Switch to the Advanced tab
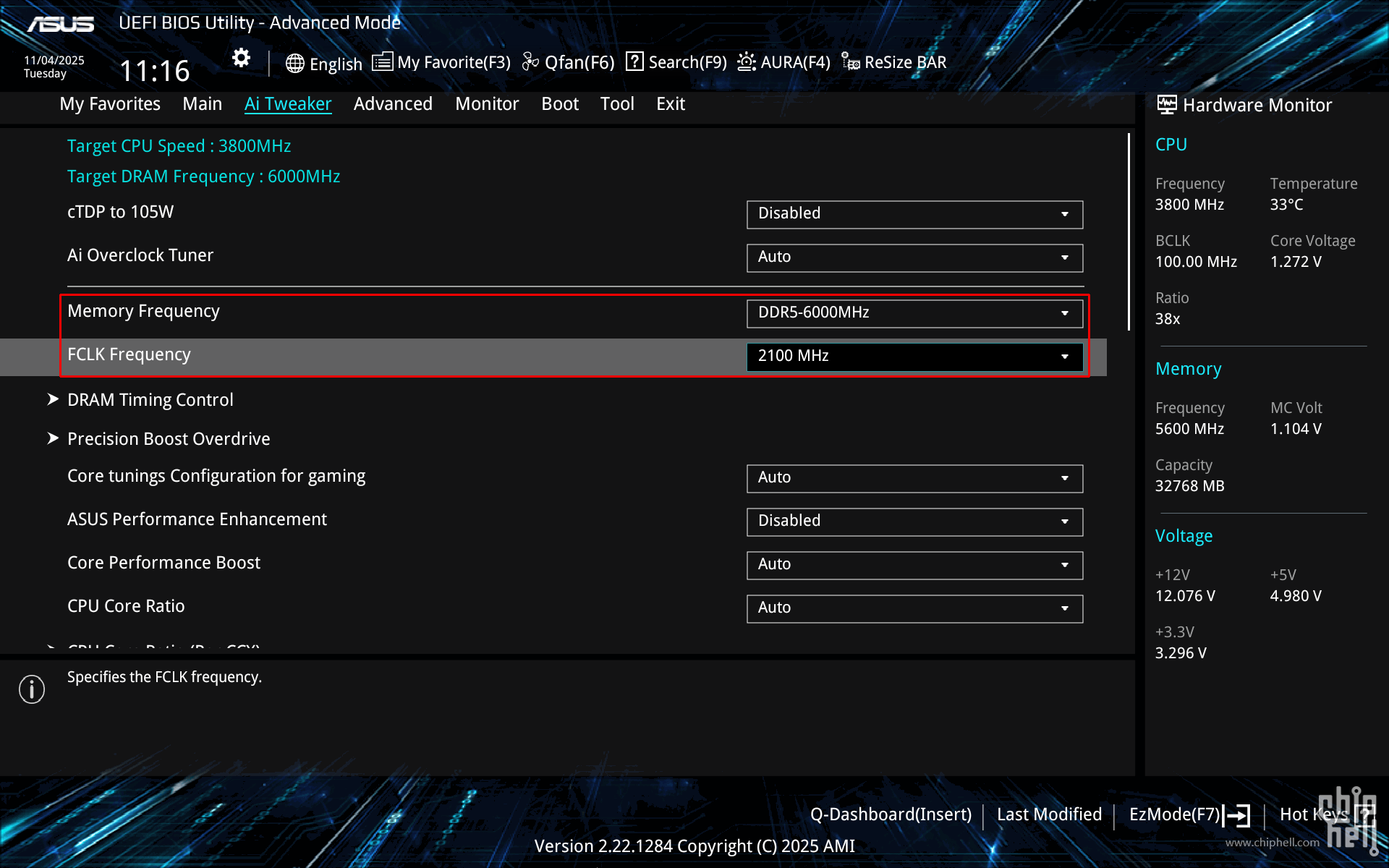This screenshot has width=1389, height=868. coord(393,104)
